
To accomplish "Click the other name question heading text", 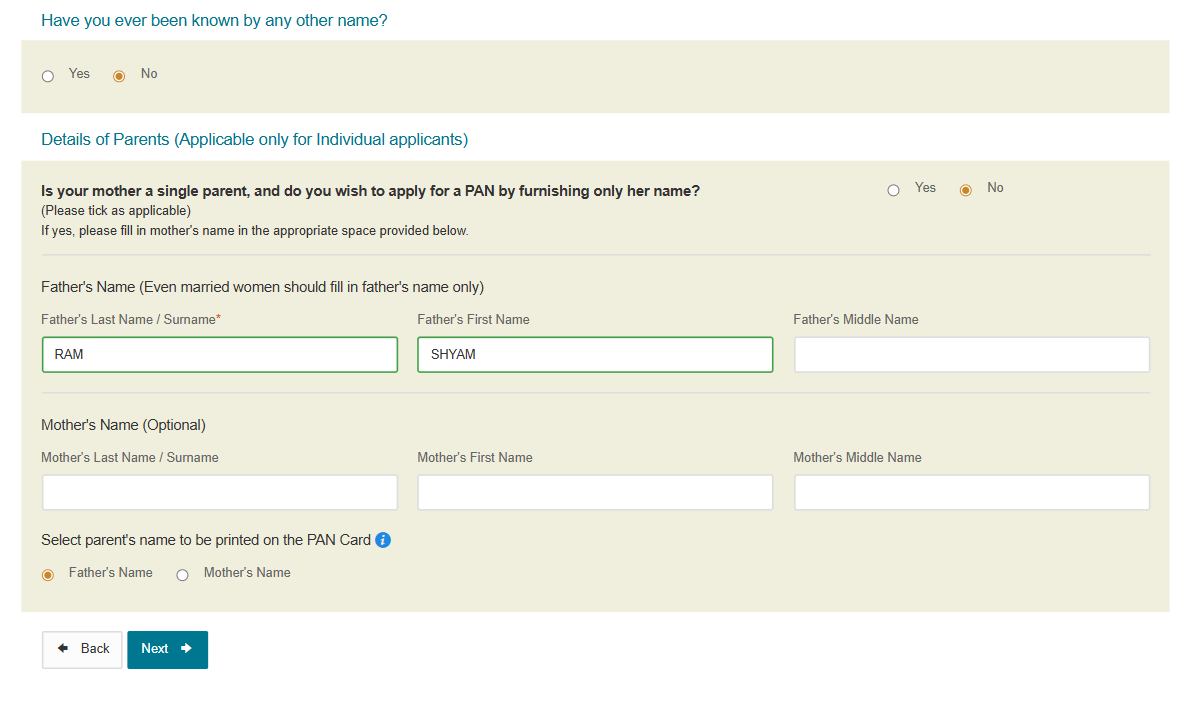I will click(214, 20).
